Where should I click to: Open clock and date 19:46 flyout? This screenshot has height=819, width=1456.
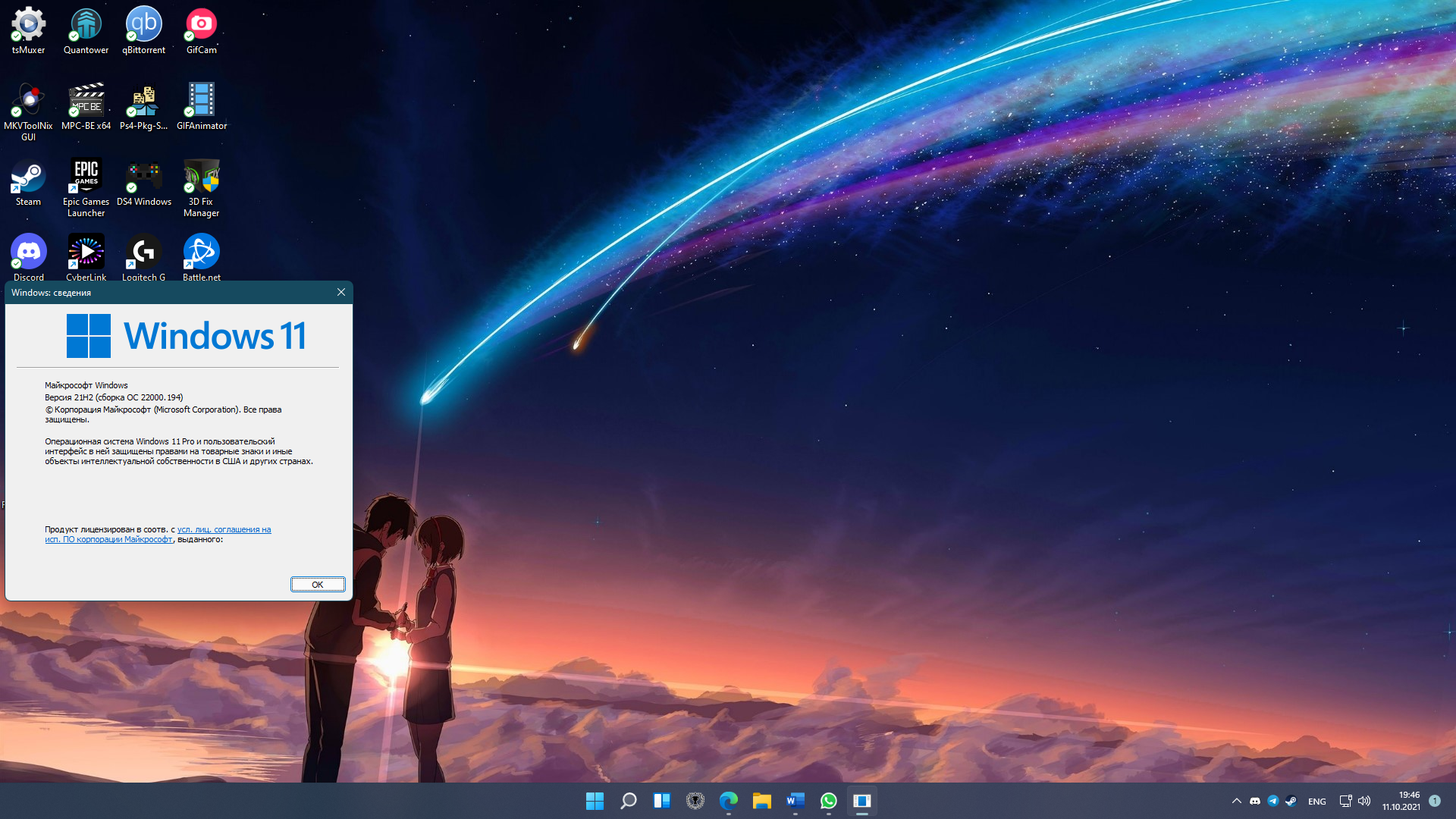pyautogui.click(x=1401, y=801)
